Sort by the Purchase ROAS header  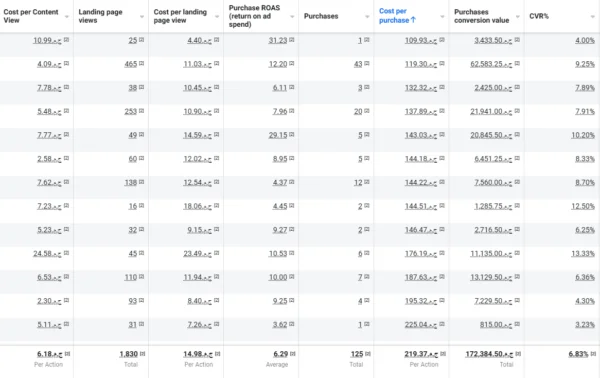click(254, 16)
